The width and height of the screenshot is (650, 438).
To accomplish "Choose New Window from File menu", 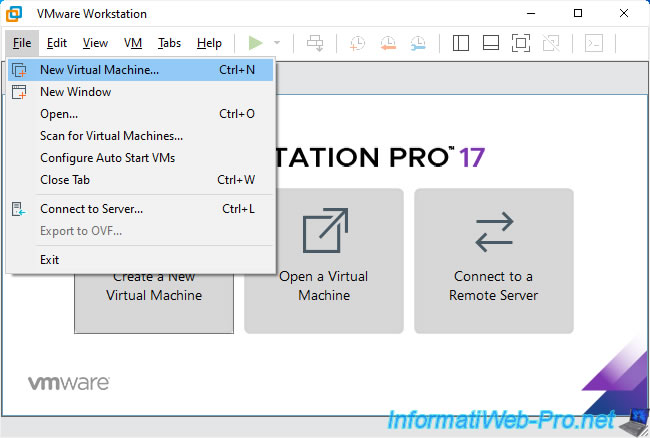I will click(x=141, y=92).
